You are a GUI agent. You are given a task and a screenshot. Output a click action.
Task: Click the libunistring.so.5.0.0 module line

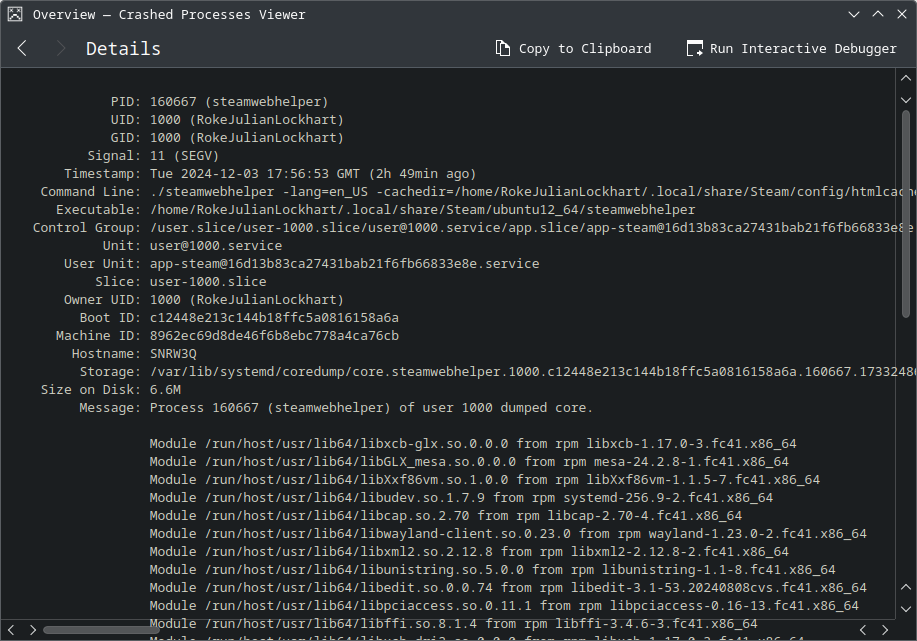point(492,570)
